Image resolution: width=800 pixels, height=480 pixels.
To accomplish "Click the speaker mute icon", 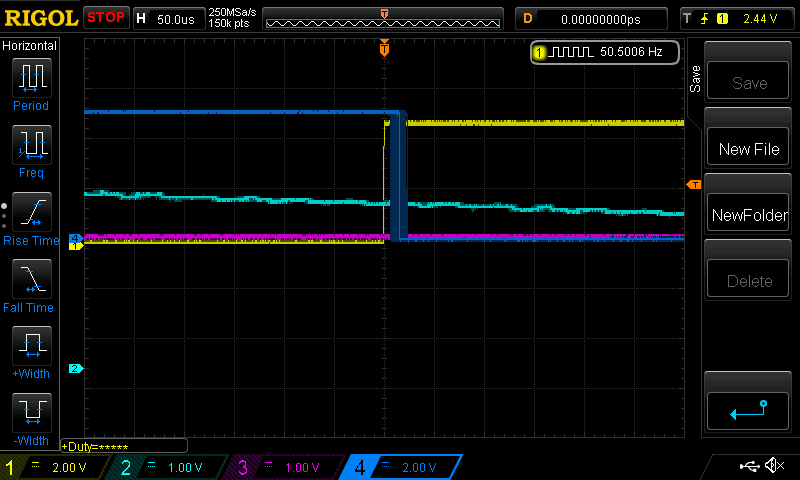I will click(773, 466).
